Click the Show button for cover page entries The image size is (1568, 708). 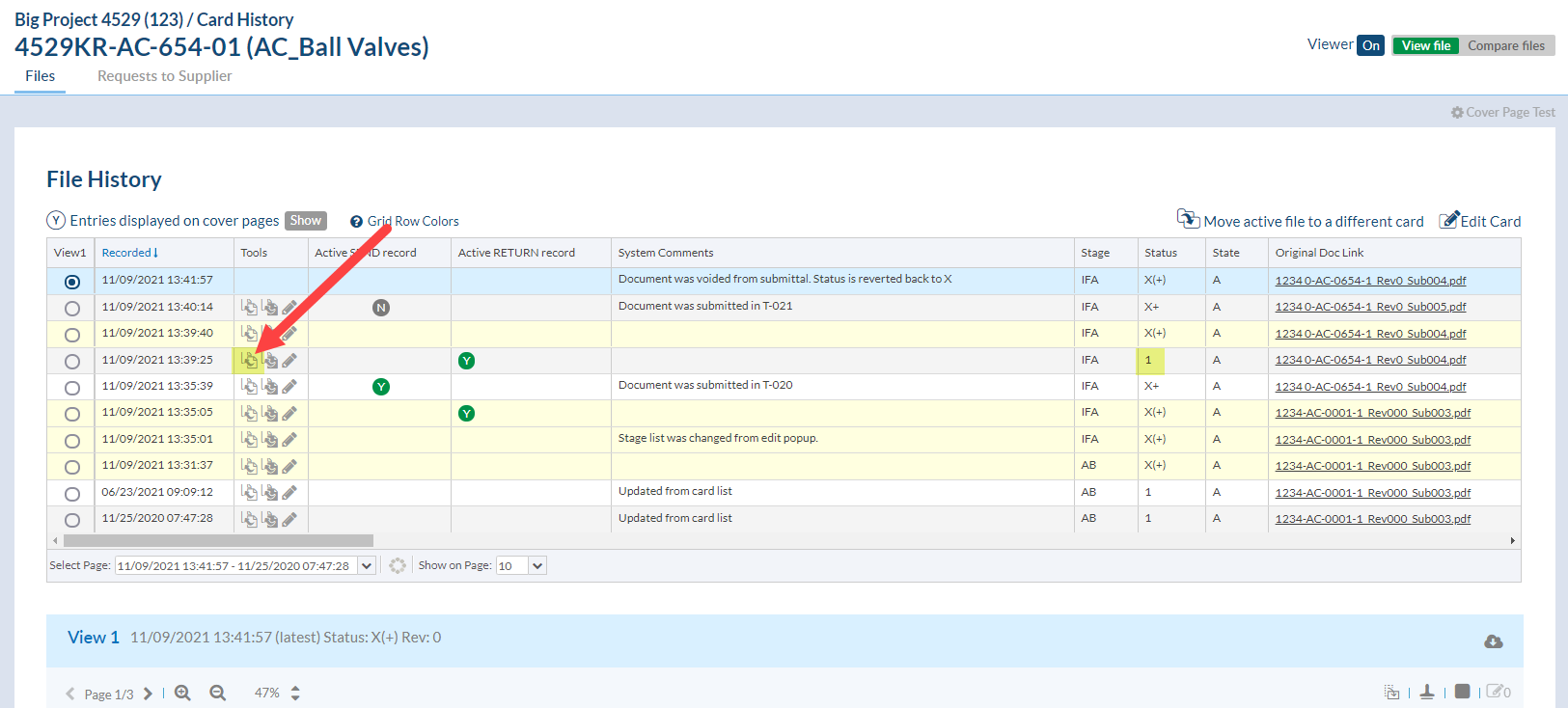tap(306, 221)
